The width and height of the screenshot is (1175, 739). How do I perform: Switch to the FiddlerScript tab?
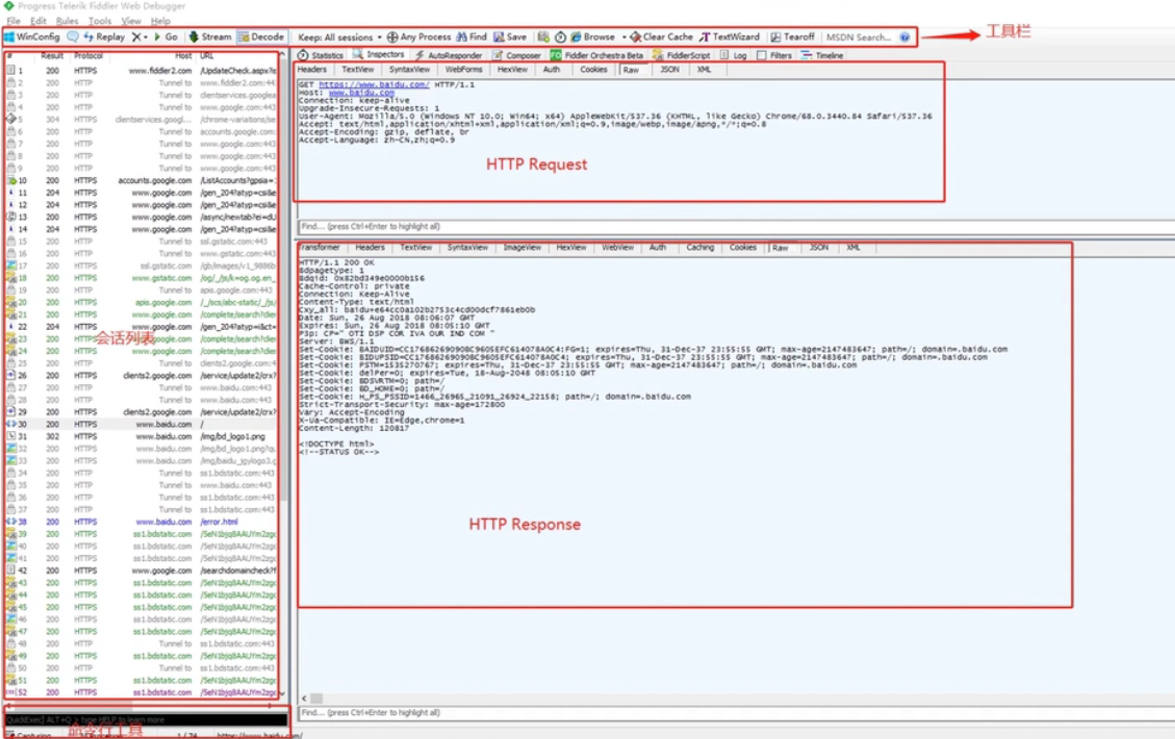[681, 55]
